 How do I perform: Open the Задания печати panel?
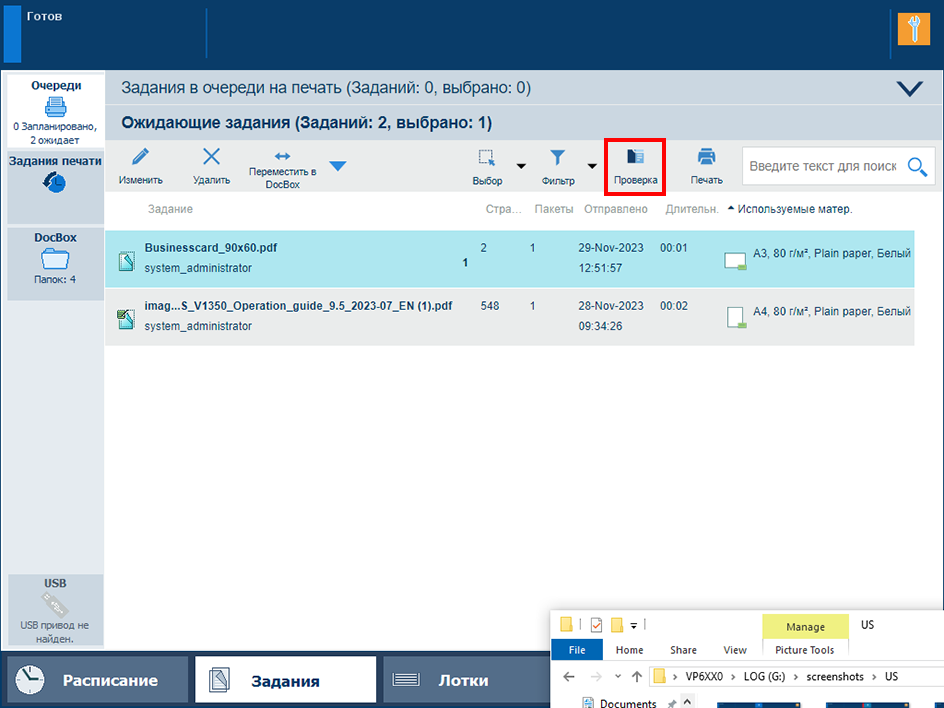55,187
